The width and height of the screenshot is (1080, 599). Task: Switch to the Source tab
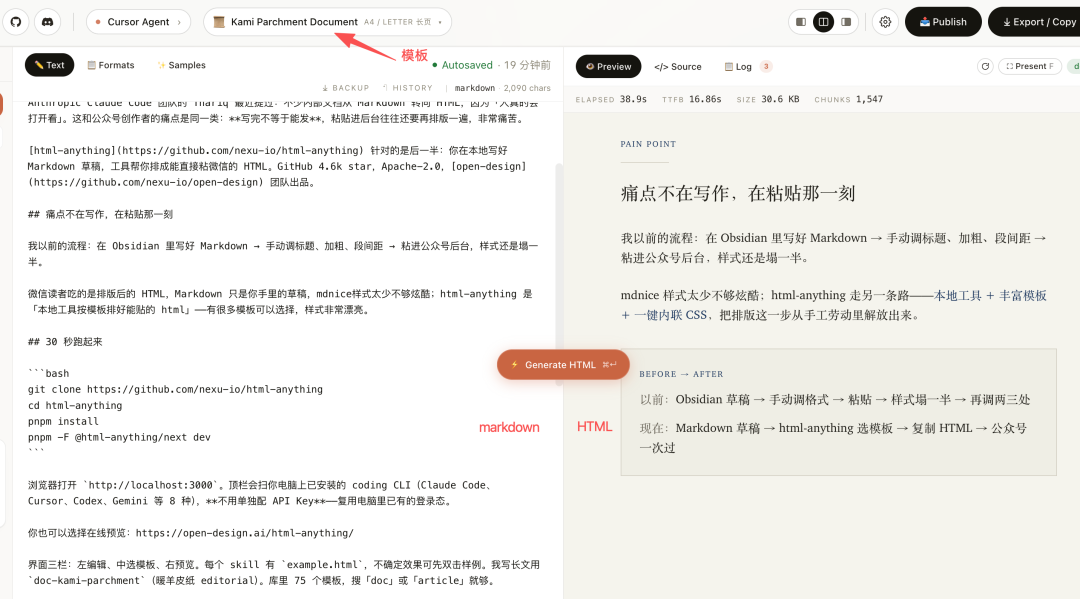point(678,67)
